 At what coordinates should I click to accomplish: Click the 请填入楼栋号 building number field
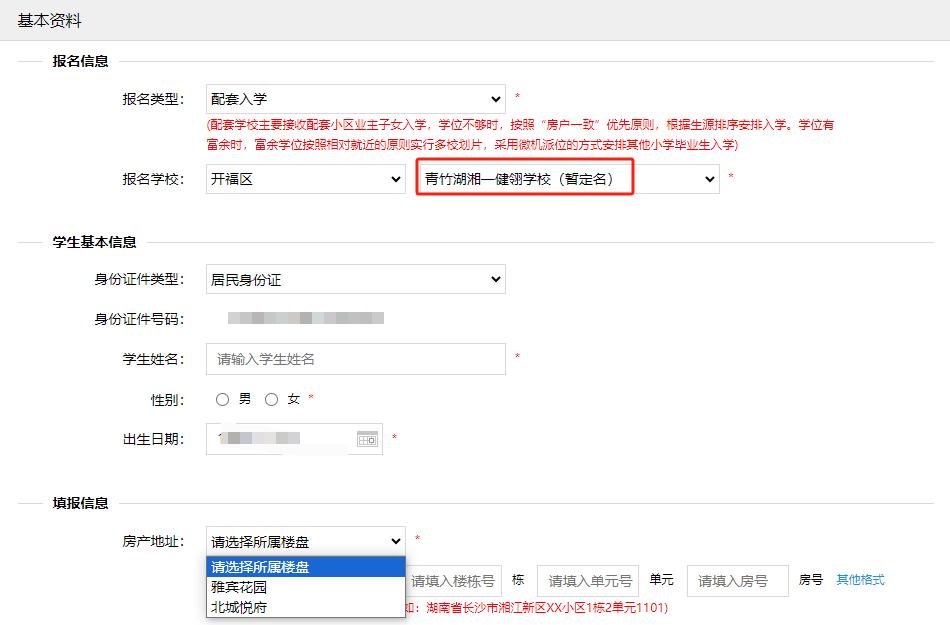point(453,581)
